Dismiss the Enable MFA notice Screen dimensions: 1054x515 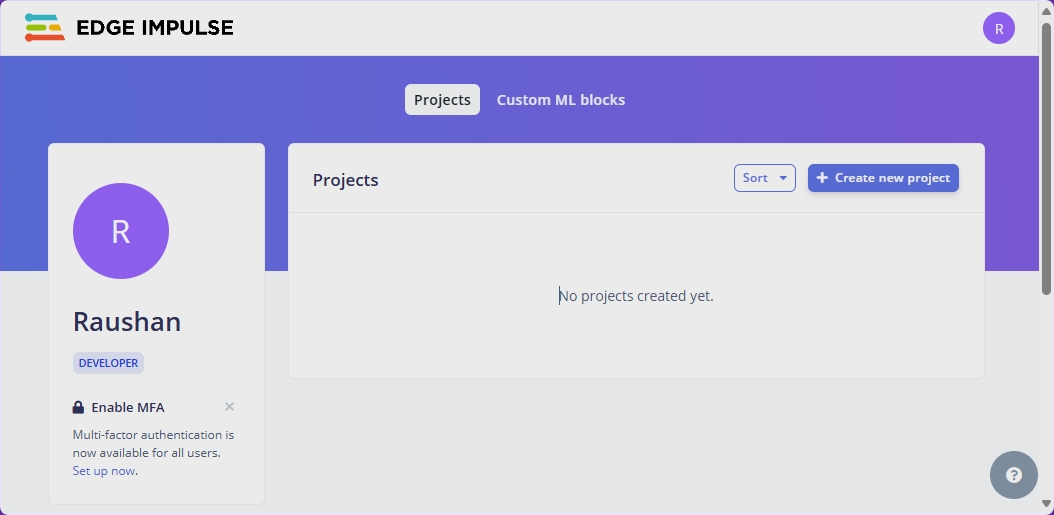pyautogui.click(x=230, y=407)
